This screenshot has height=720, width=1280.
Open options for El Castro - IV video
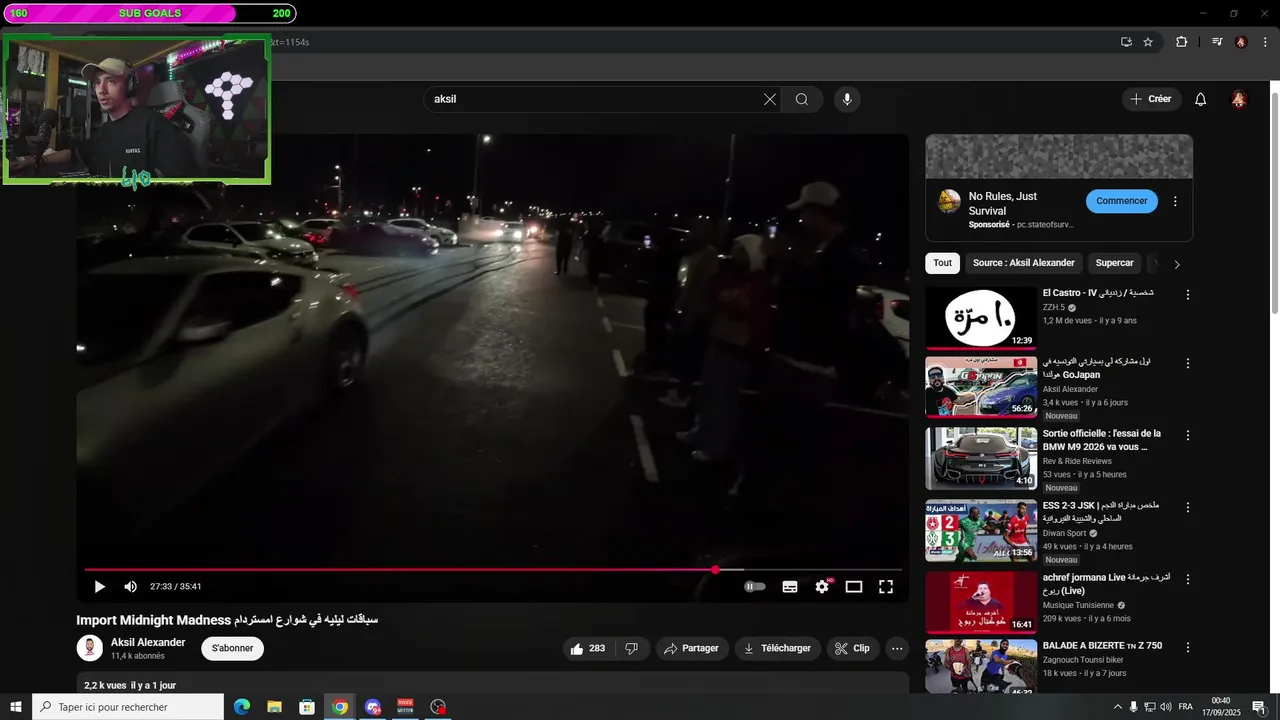pyautogui.click(x=1188, y=295)
